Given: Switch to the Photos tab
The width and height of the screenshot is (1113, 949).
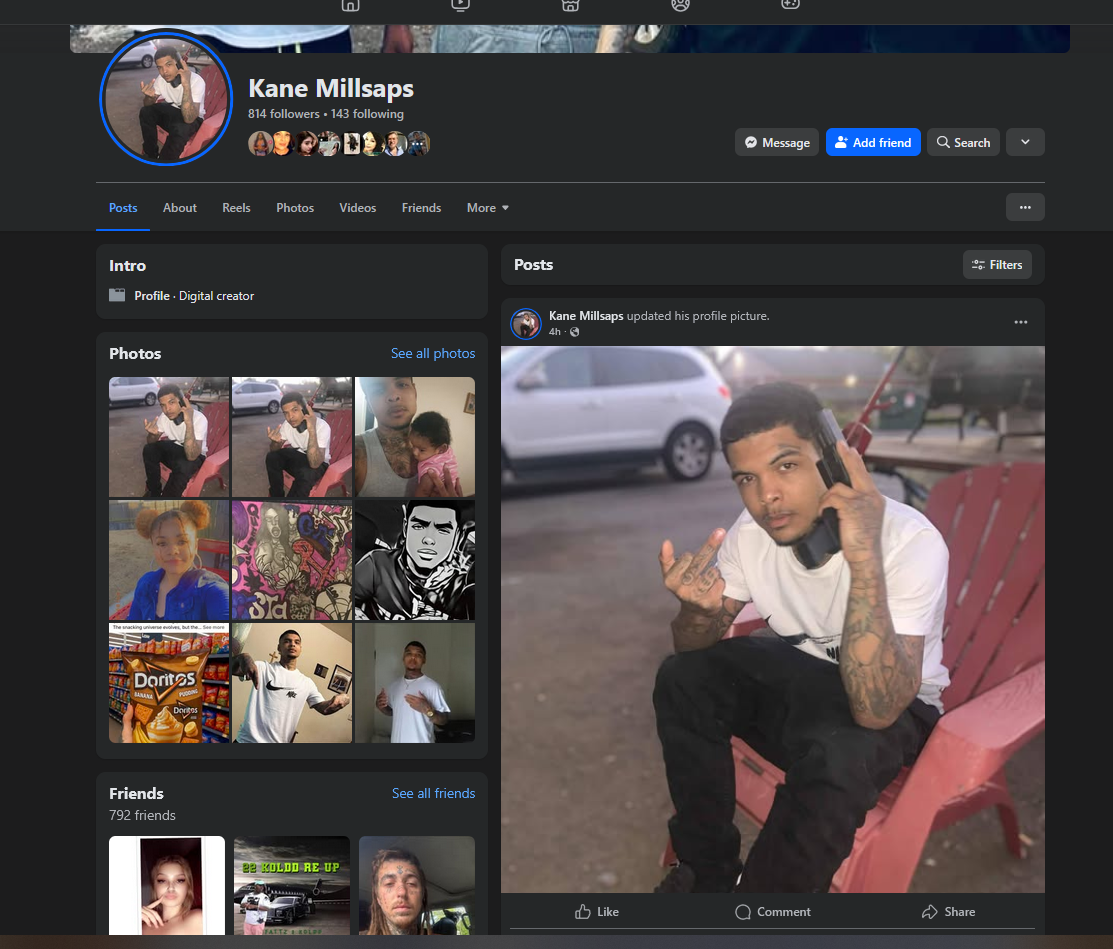Looking at the screenshot, I should click(x=295, y=208).
